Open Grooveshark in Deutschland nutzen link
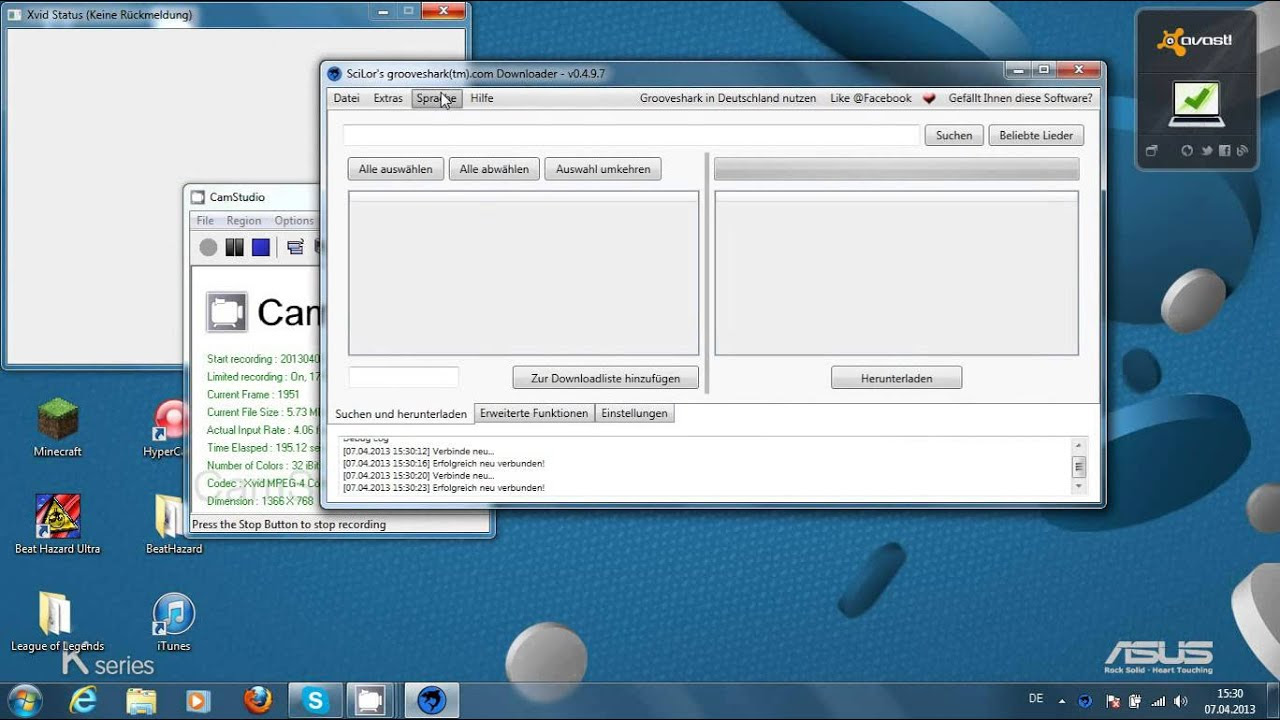This screenshot has height=720, width=1280. click(728, 98)
